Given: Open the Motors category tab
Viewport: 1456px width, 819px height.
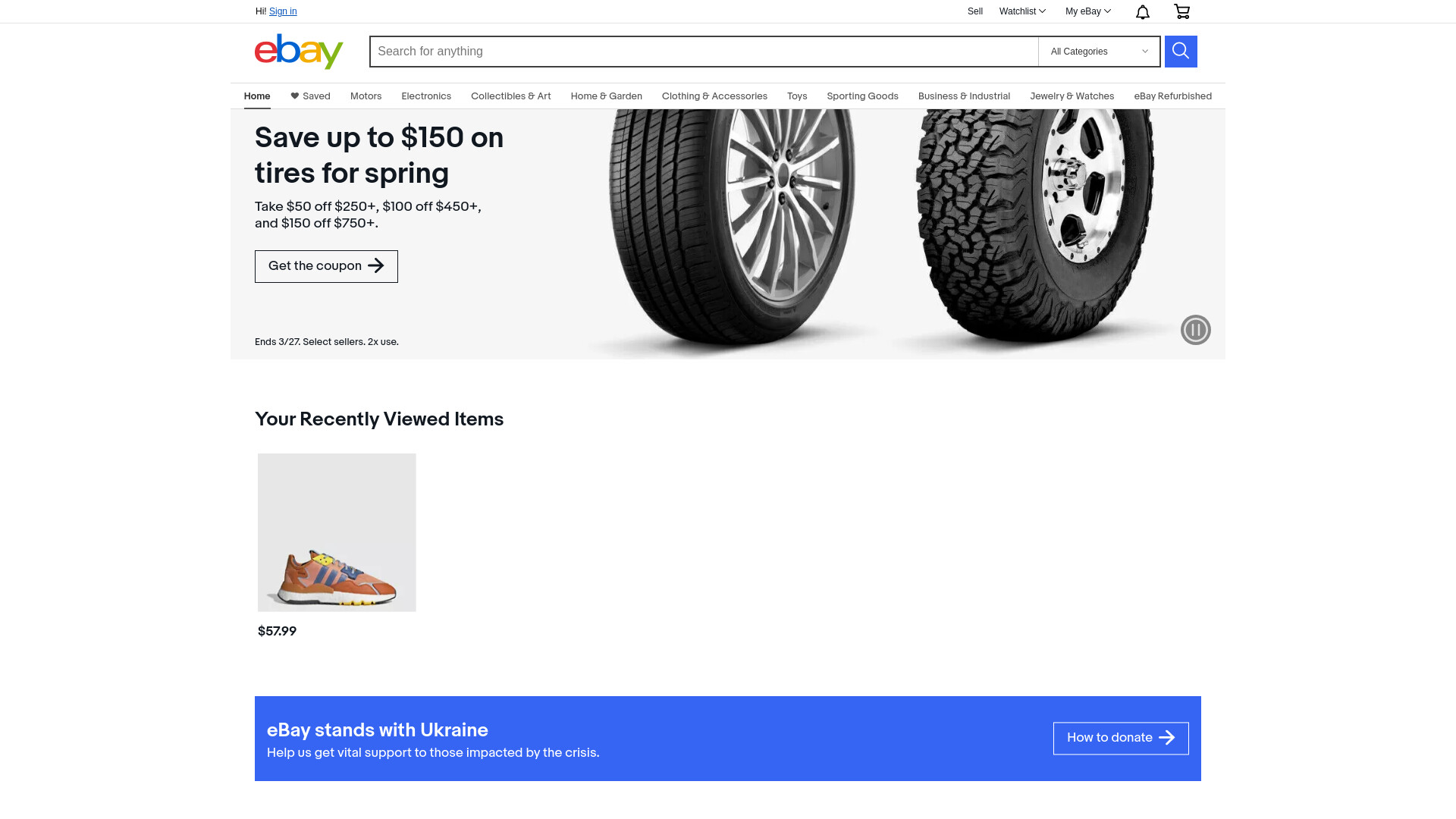Looking at the screenshot, I should [x=366, y=96].
